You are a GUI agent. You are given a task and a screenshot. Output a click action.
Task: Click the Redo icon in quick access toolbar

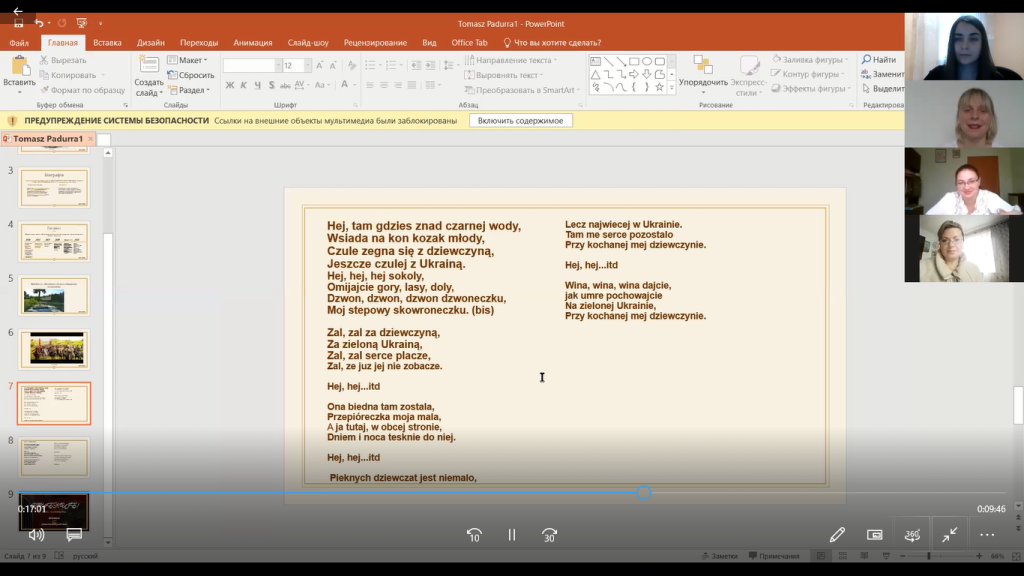[62, 24]
